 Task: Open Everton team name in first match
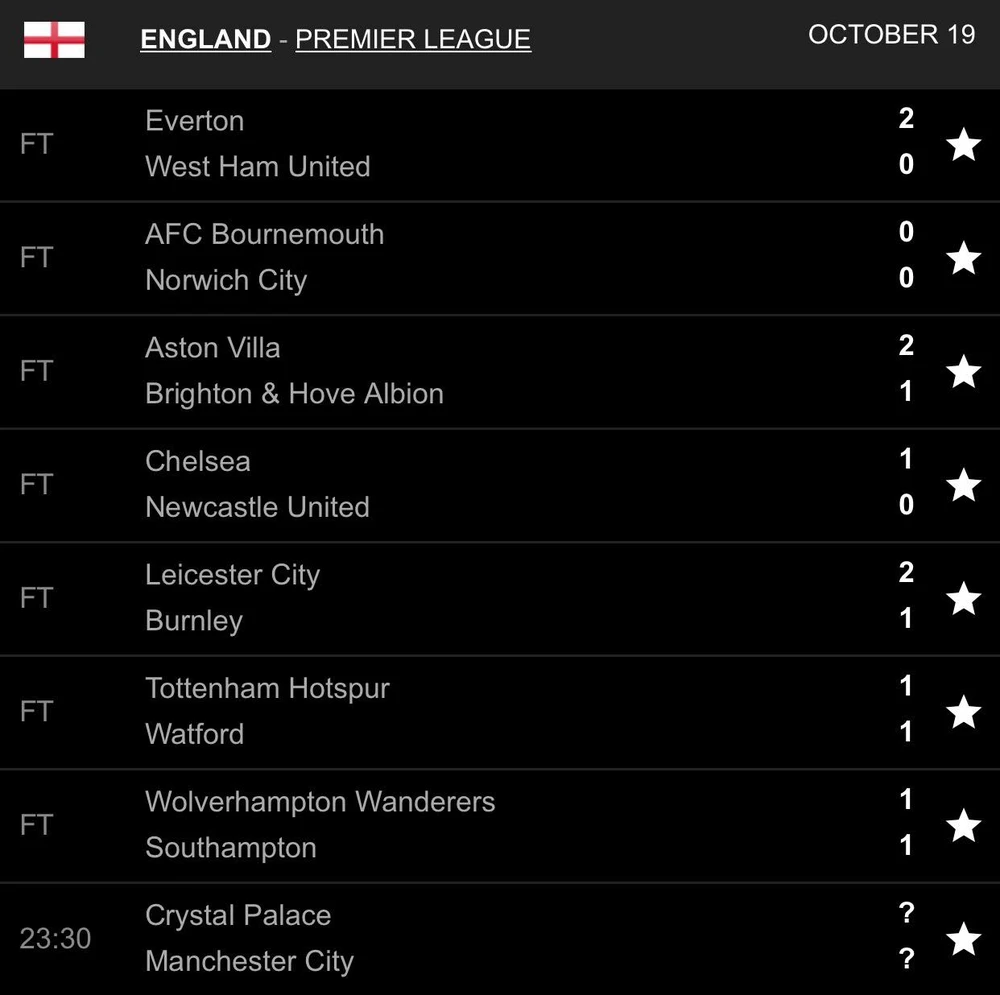pyautogui.click(x=194, y=121)
